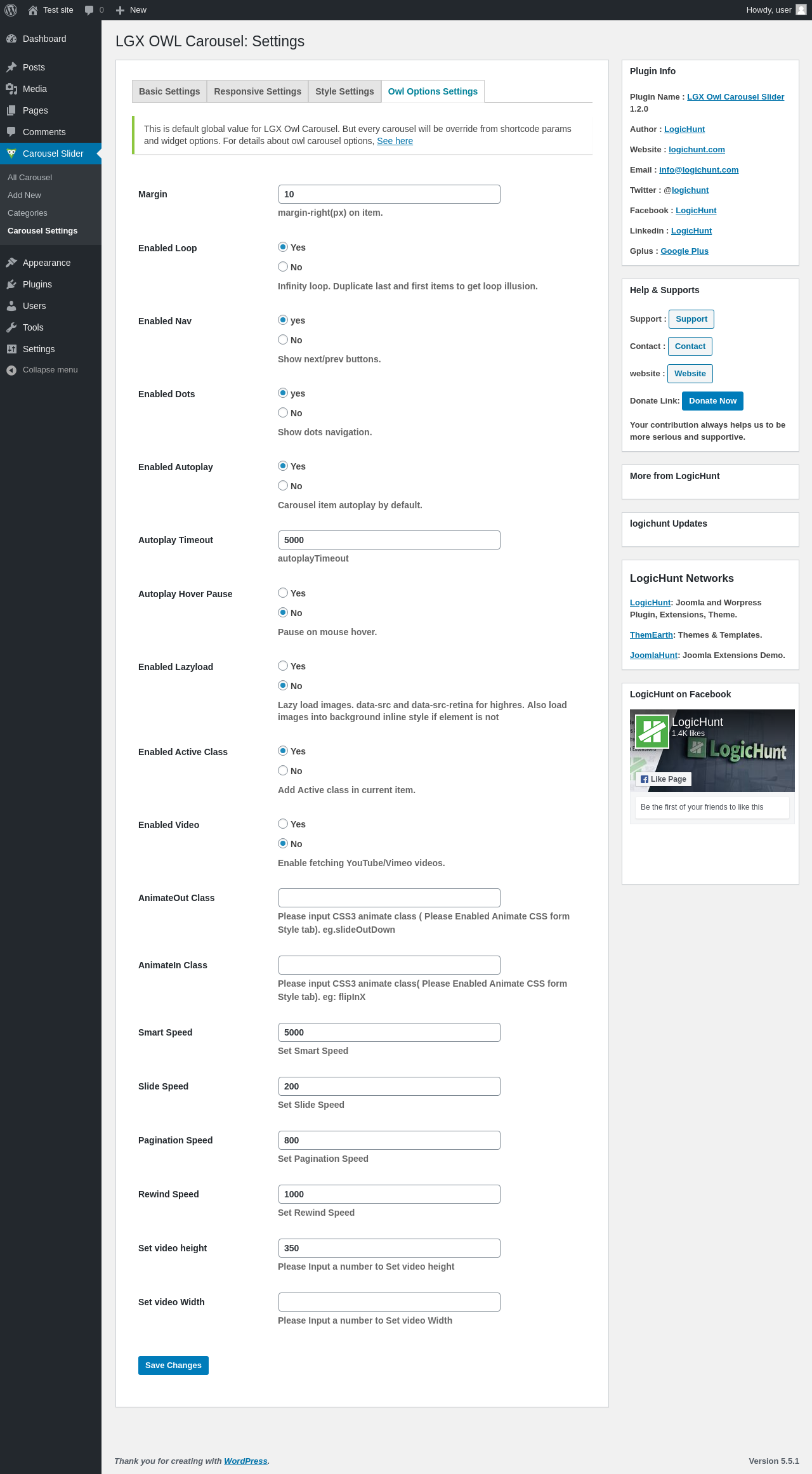Screen dimensions: 812x1474
Task: Open the Style Settings tab
Action: tap(344, 91)
